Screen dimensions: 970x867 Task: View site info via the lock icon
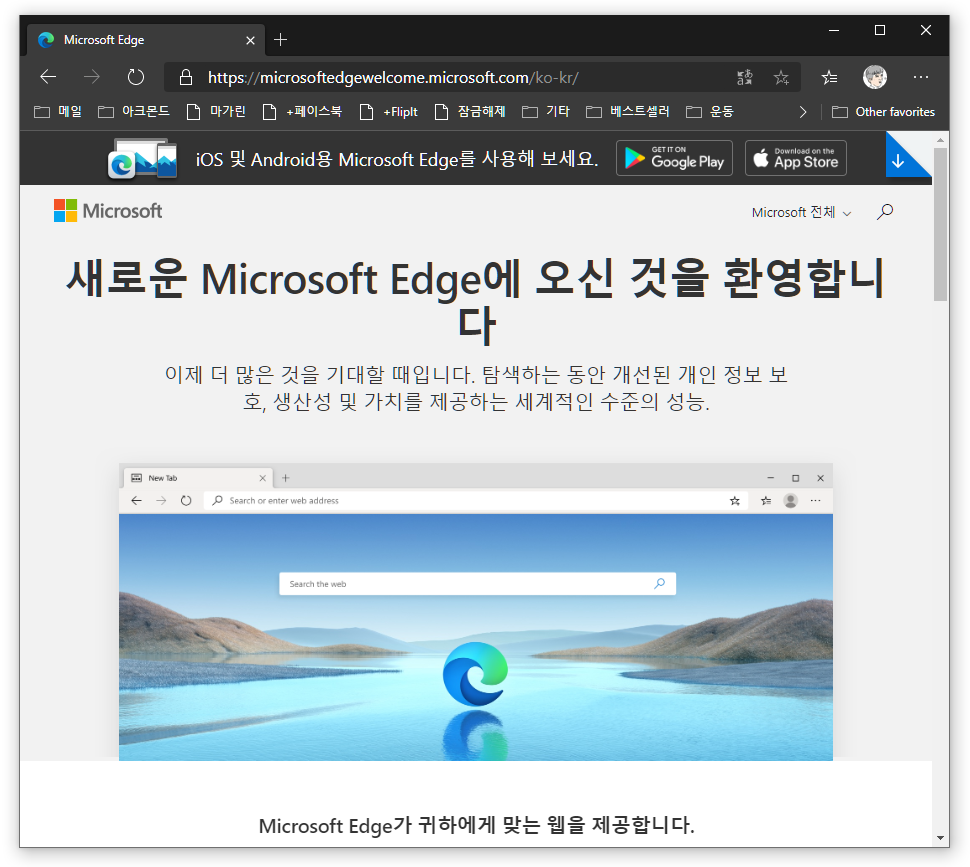pos(186,77)
